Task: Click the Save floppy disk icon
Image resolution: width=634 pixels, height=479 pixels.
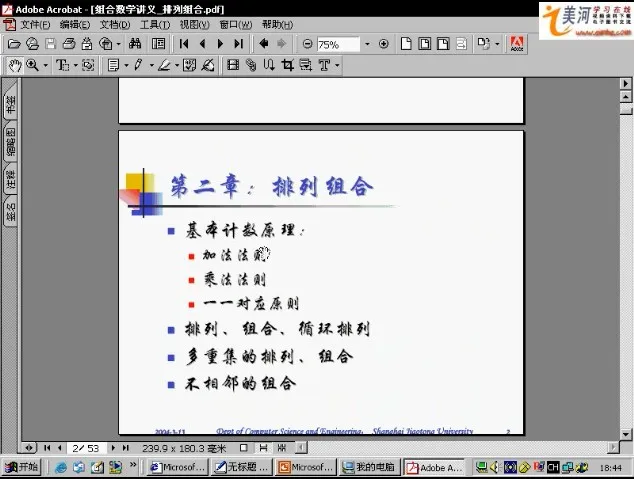Action: point(50,44)
